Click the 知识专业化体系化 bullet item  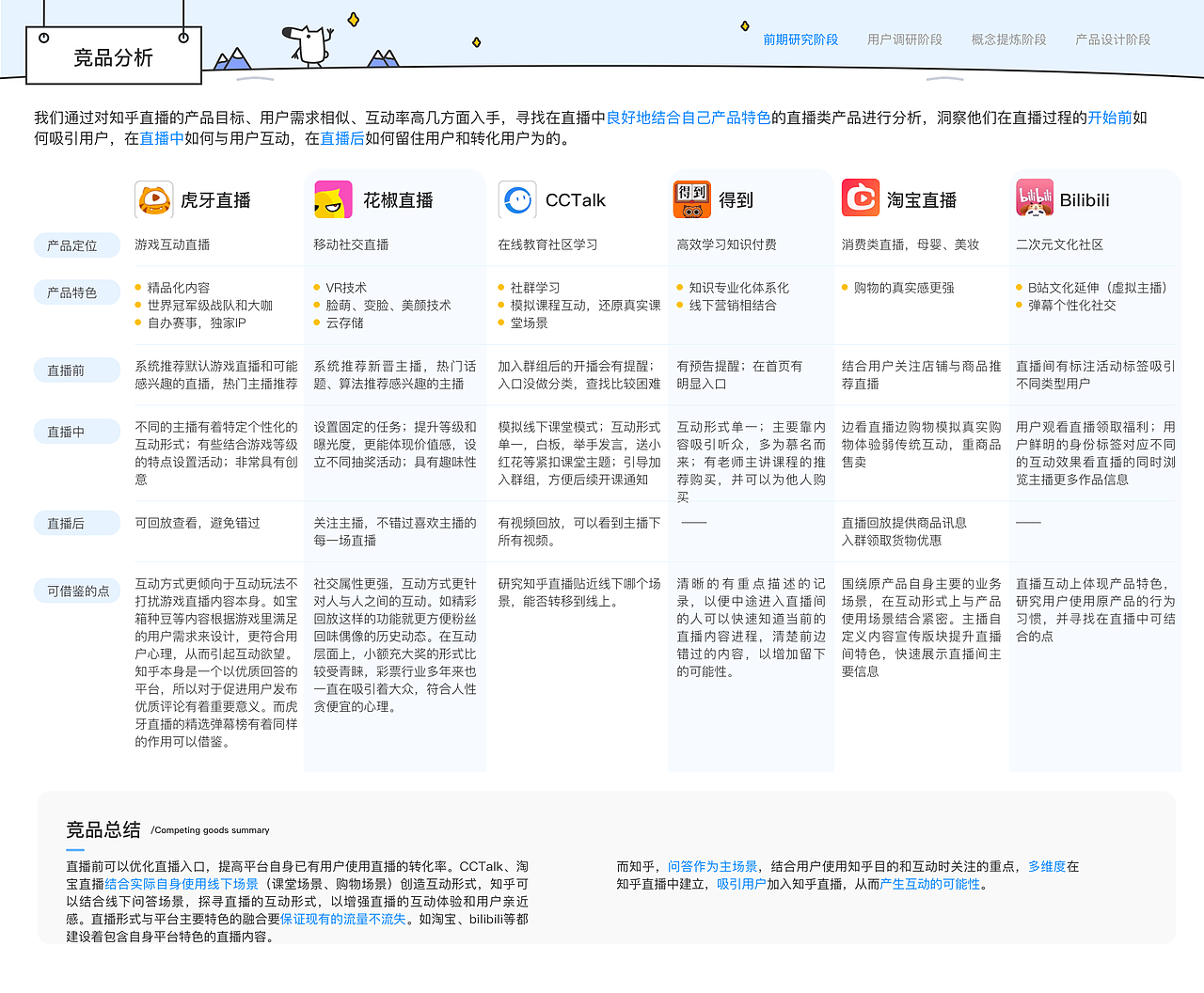739,288
